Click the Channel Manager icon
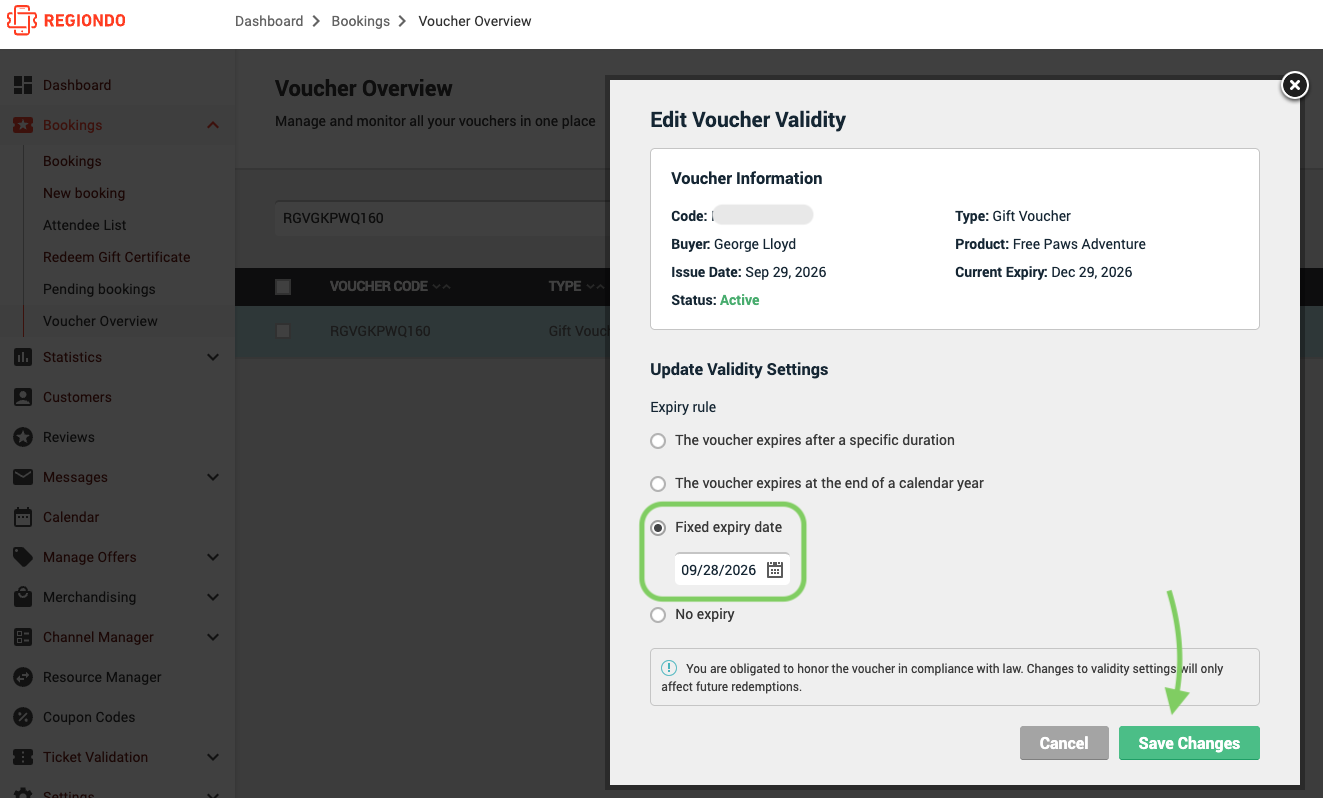 [x=23, y=637]
